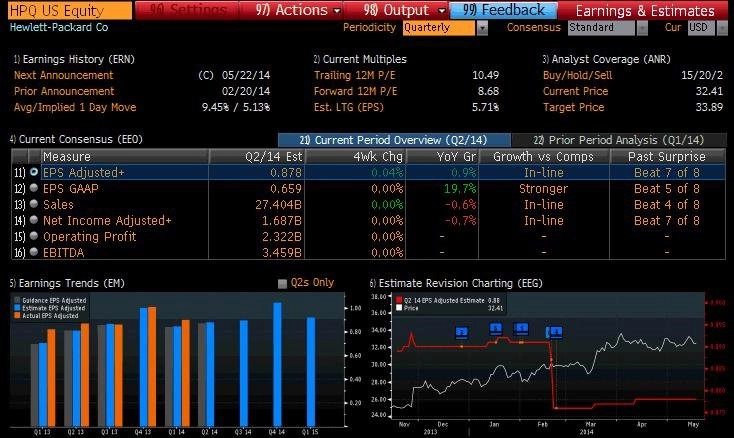Click the second blue event marker in January

(x=521, y=328)
